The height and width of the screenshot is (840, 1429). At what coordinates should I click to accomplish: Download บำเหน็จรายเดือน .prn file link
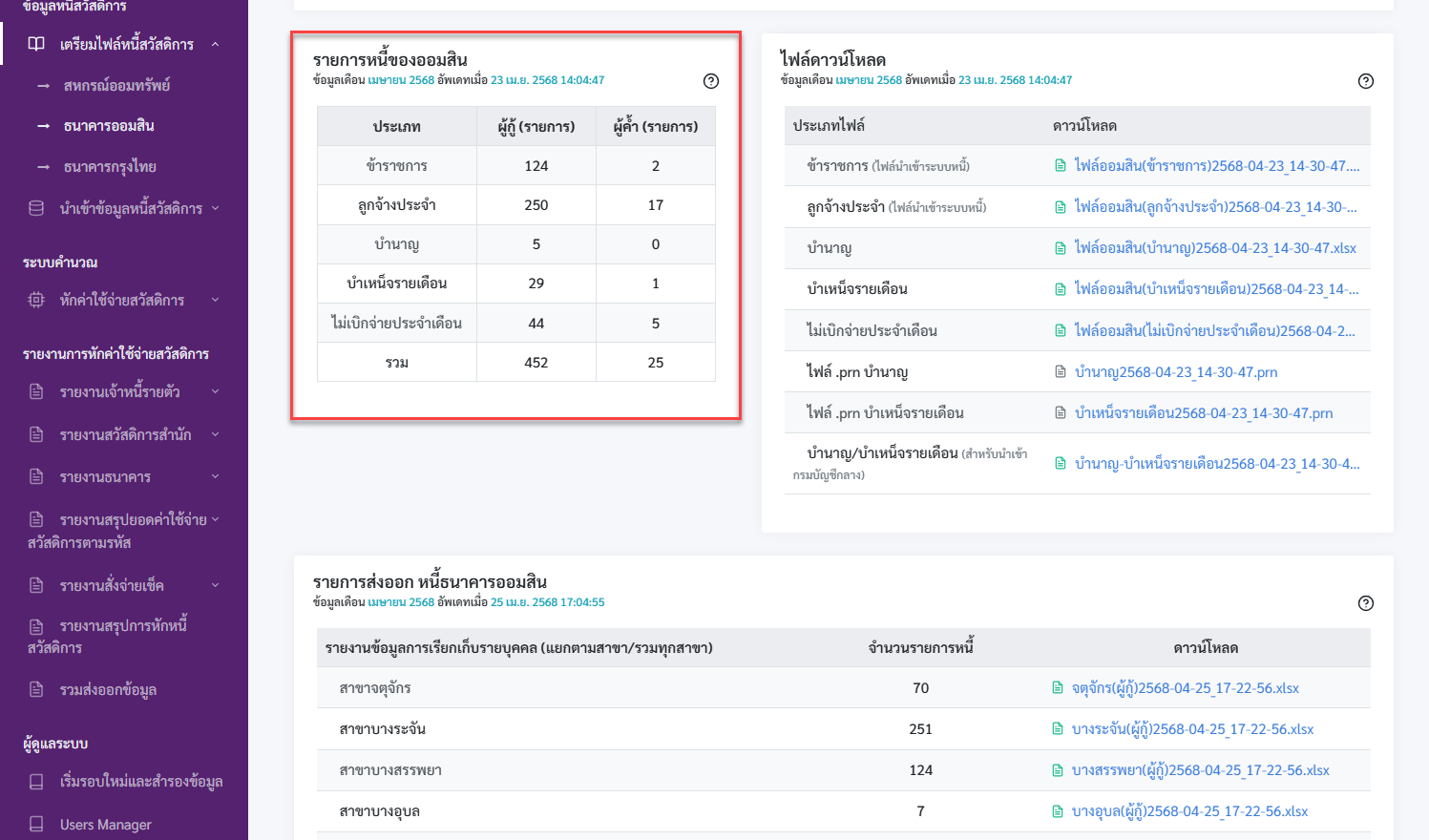(1204, 413)
